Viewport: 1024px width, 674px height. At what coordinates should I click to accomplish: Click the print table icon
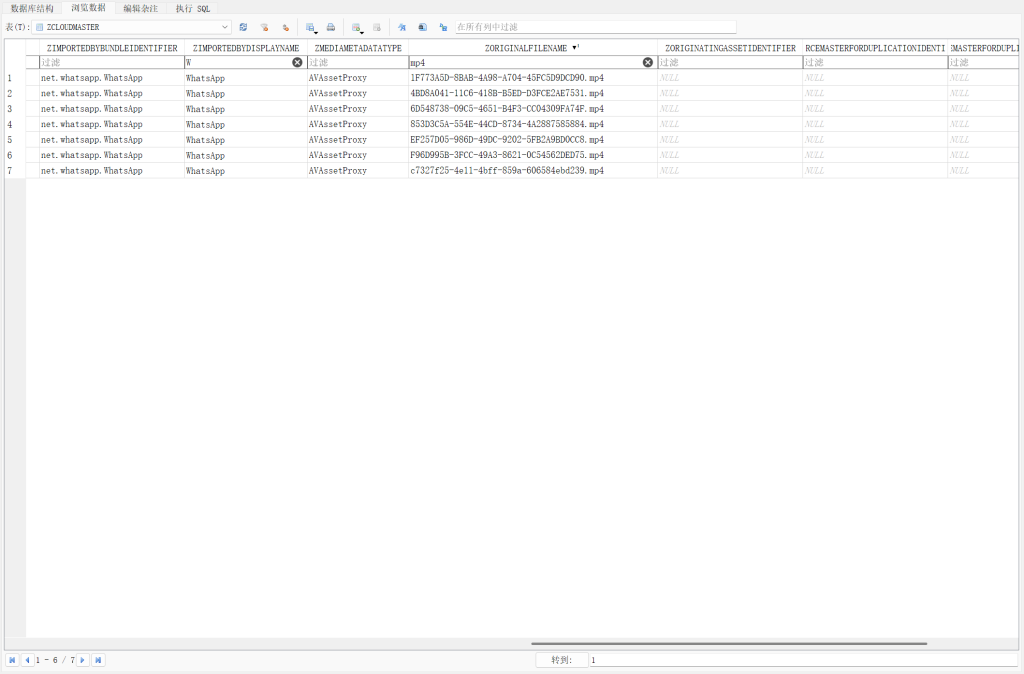tap(331, 27)
